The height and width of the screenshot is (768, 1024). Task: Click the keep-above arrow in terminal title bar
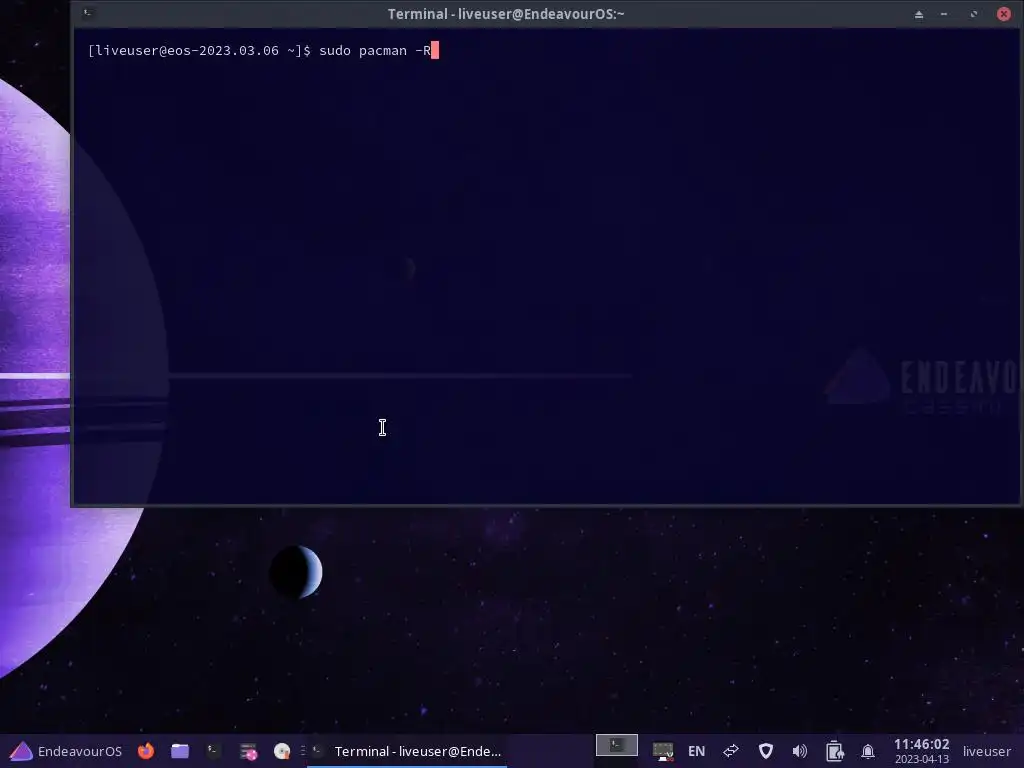coord(919,14)
